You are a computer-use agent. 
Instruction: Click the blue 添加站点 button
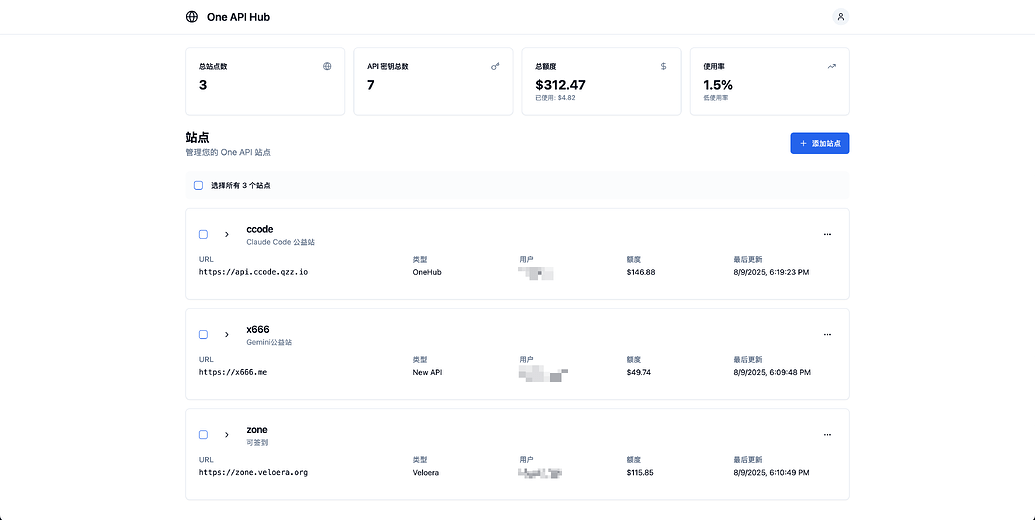click(820, 143)
